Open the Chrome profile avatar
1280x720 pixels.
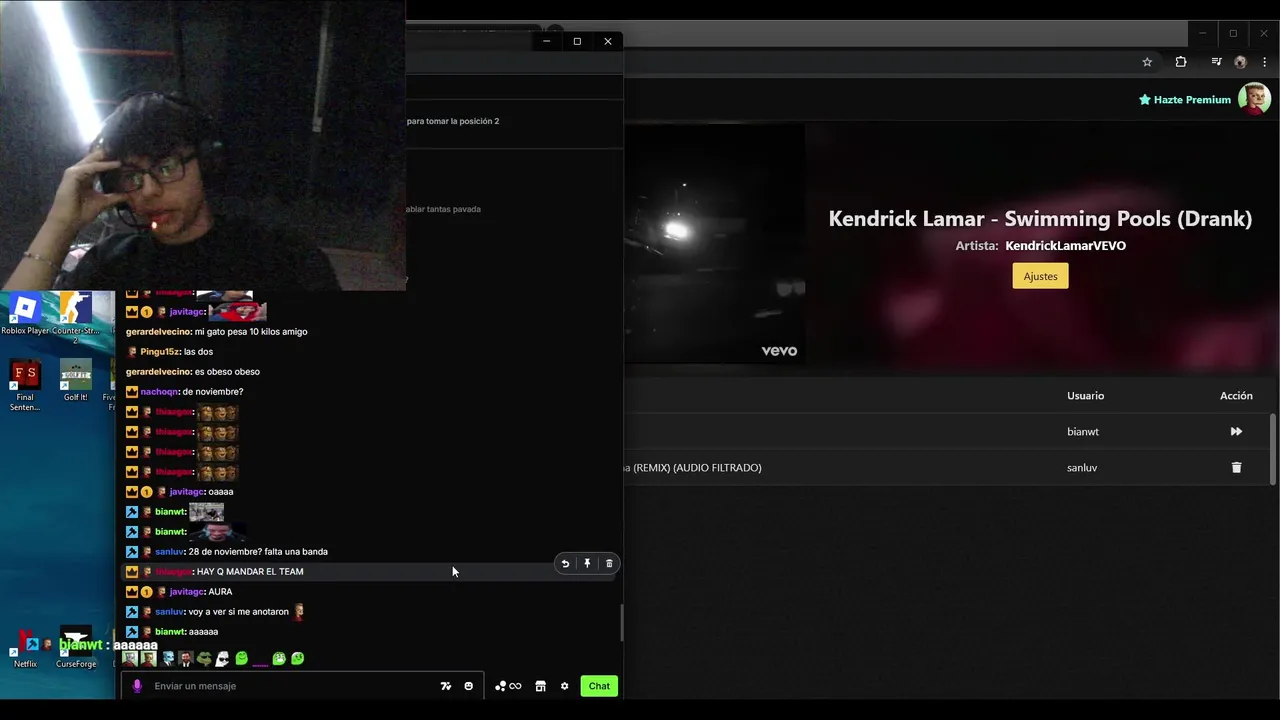pos(1240,62)
